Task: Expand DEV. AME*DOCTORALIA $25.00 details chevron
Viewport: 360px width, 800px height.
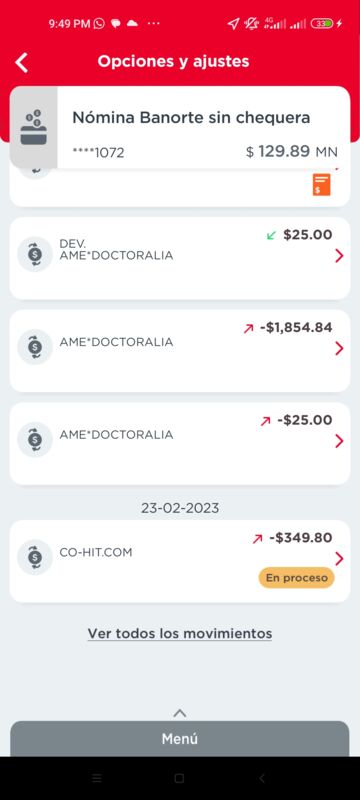Action: (339, 256)
